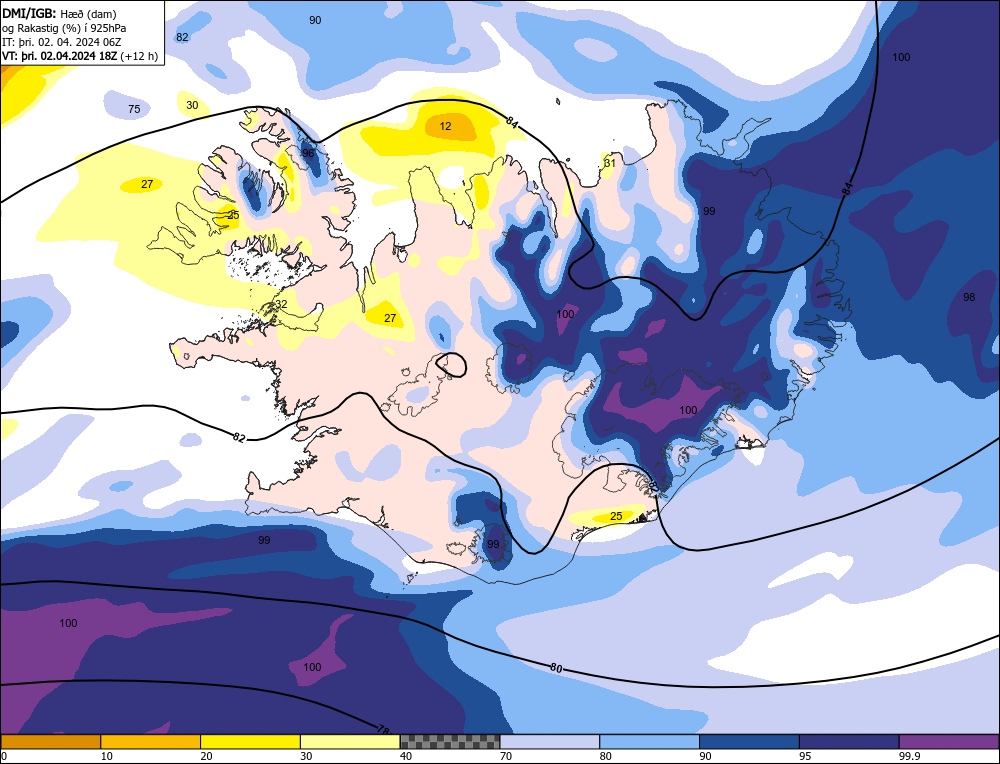Click the '99' value over southwest ocean
The height and width of the screenshot is (764, 1000).
point(264,540)
